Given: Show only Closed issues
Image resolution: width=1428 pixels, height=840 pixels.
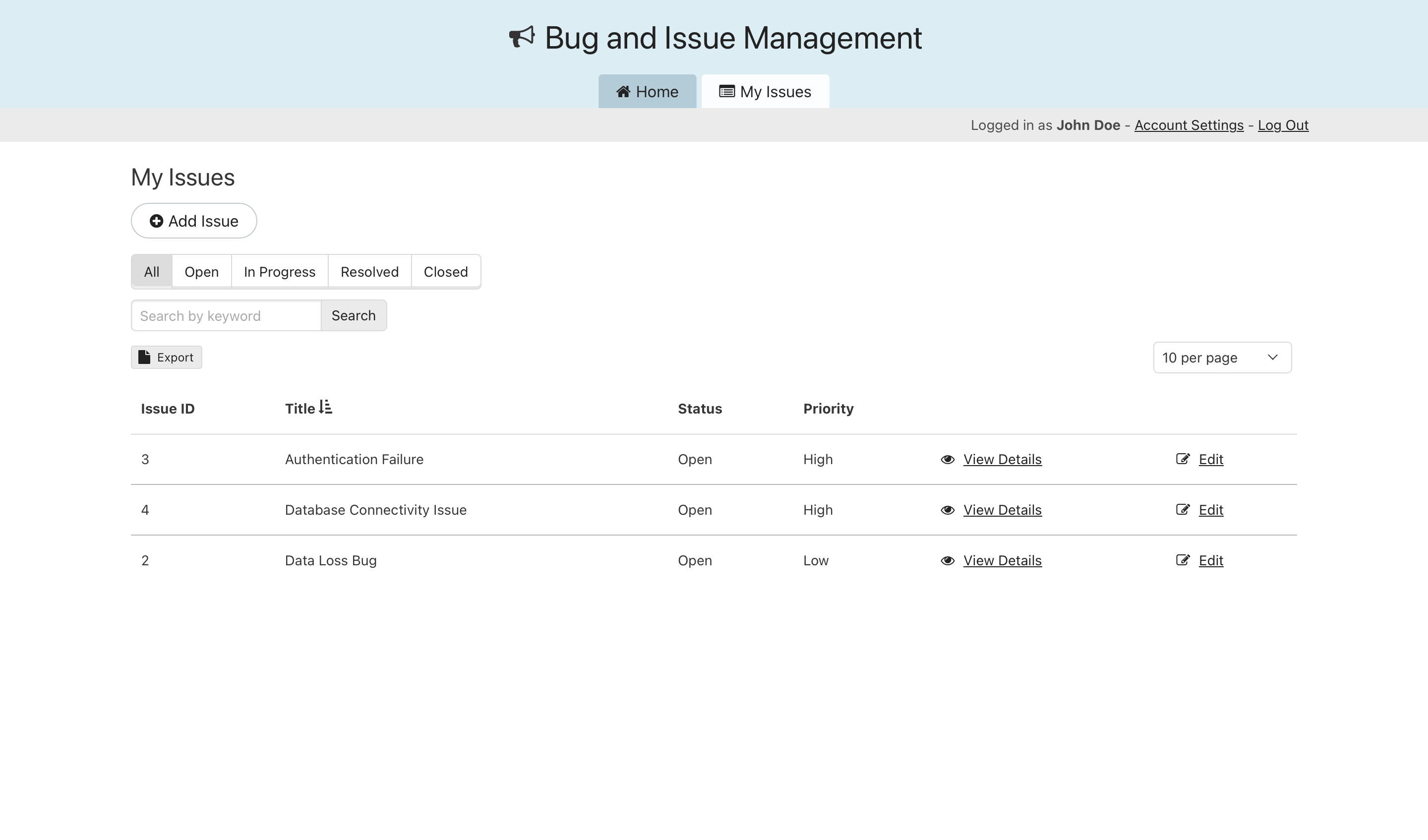Looking at the screenshot, I should [445, 272].
